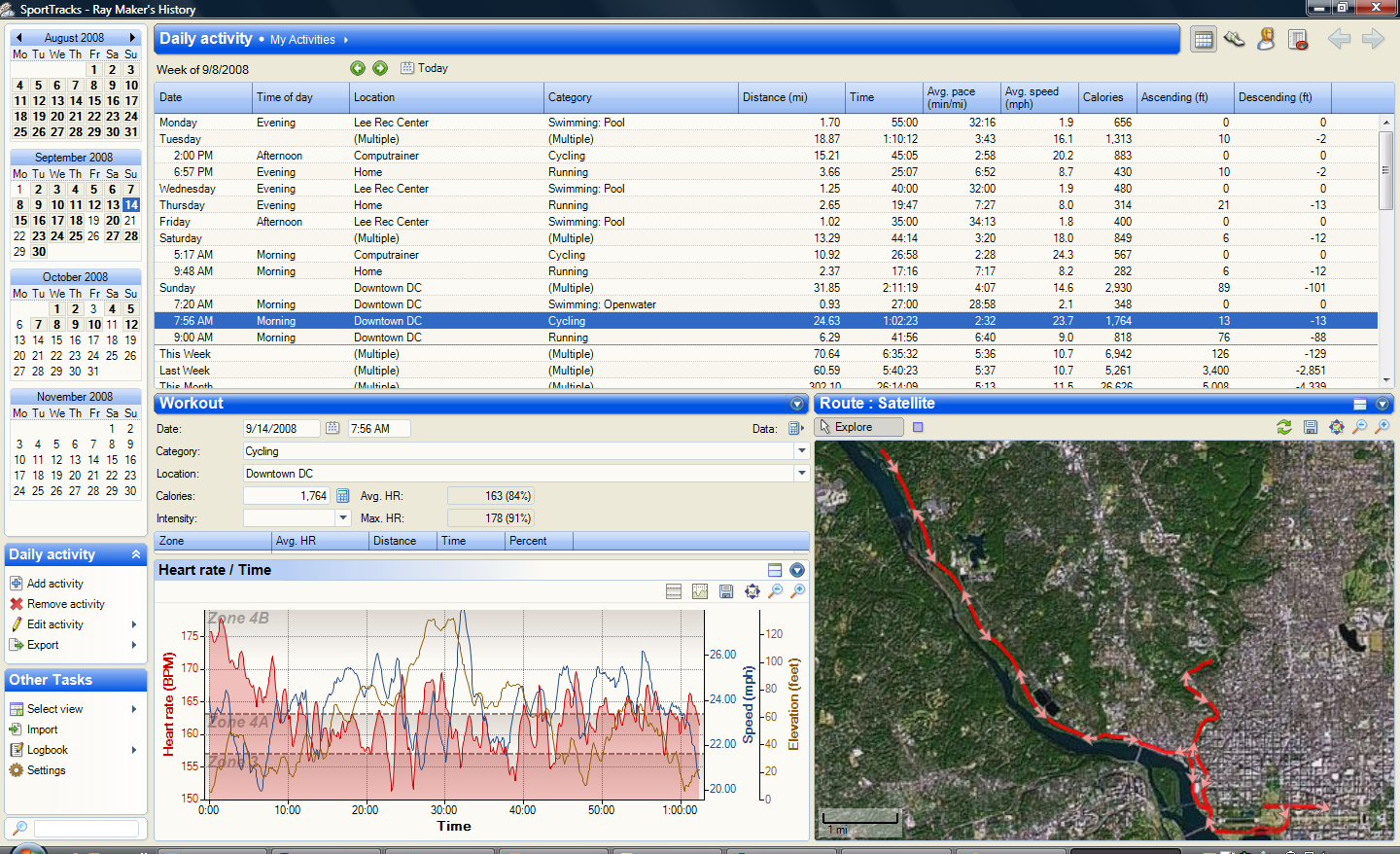Open the Select view menu item
The image size is (1400, 854).
click(54, 709)
